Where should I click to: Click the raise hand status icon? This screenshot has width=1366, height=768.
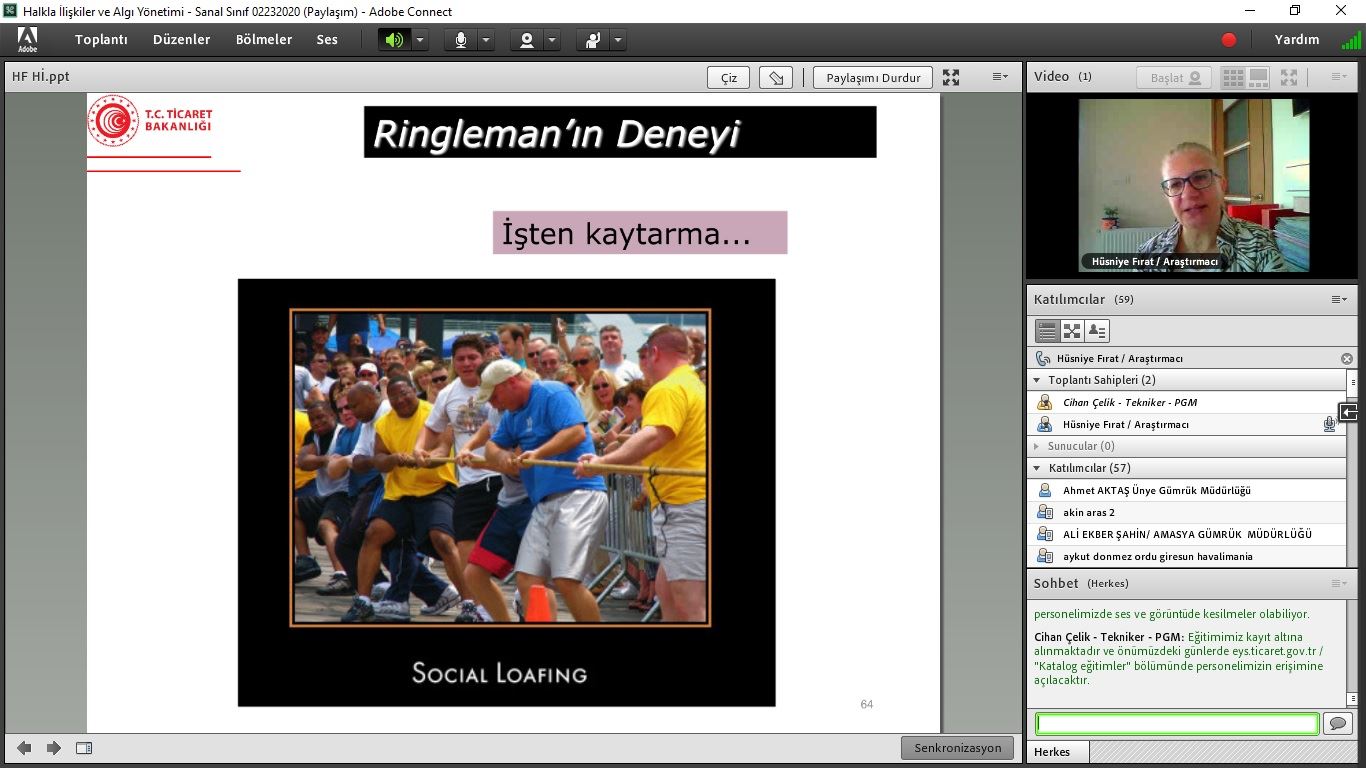[x=594, y=40]
